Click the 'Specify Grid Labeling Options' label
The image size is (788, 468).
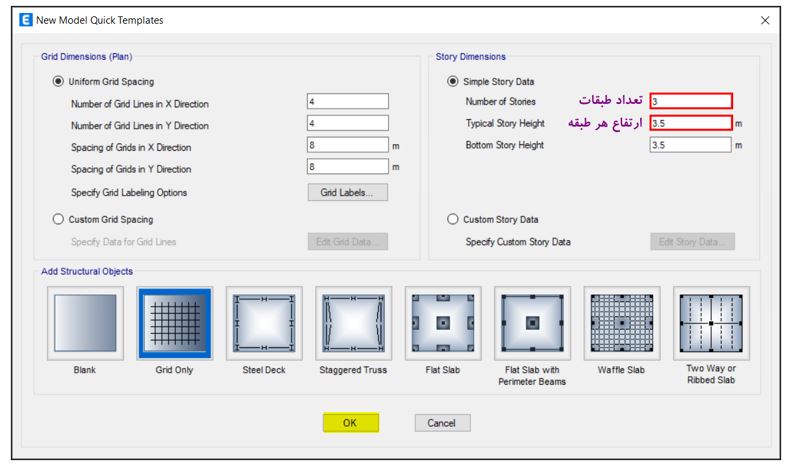click(x=129, y=193)
